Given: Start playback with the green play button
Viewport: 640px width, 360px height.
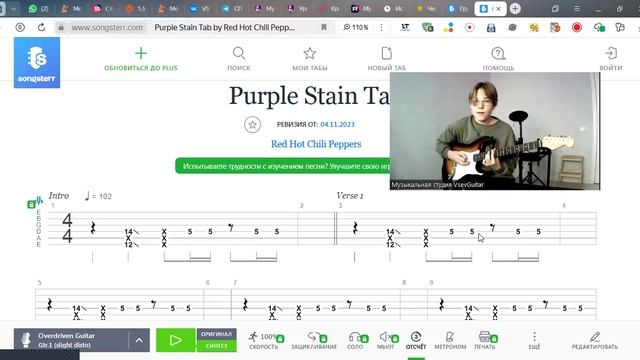Looking at the screenshot, I should 176,340.
